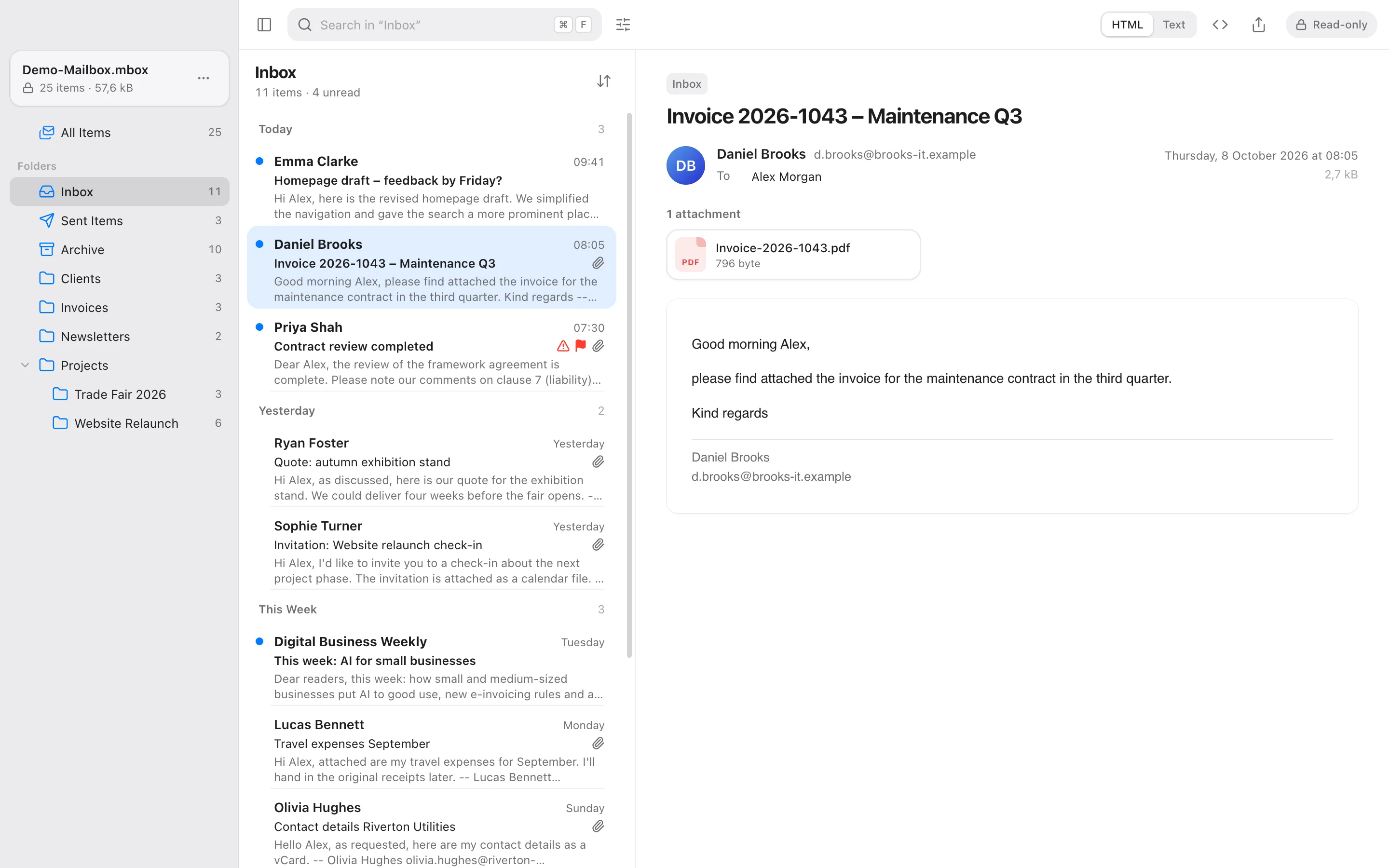
Task: Click the DB sender avatar
Action: pyautogui.click(x=685, y=165)
